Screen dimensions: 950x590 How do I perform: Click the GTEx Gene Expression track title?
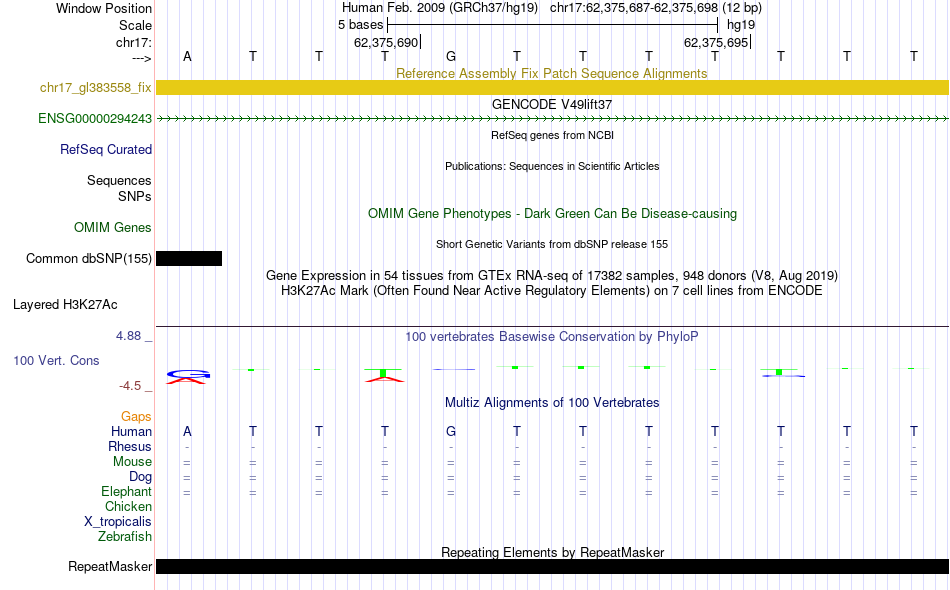click(552, 276)
